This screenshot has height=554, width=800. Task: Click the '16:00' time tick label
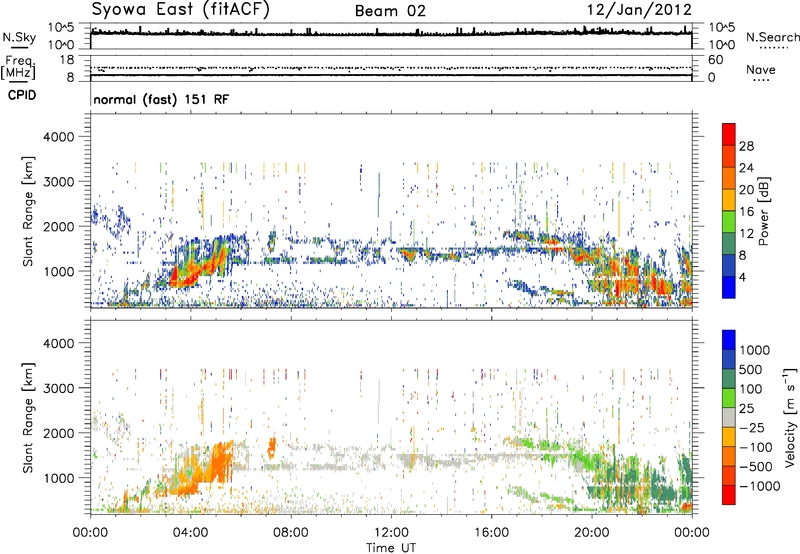coord(491,533)
